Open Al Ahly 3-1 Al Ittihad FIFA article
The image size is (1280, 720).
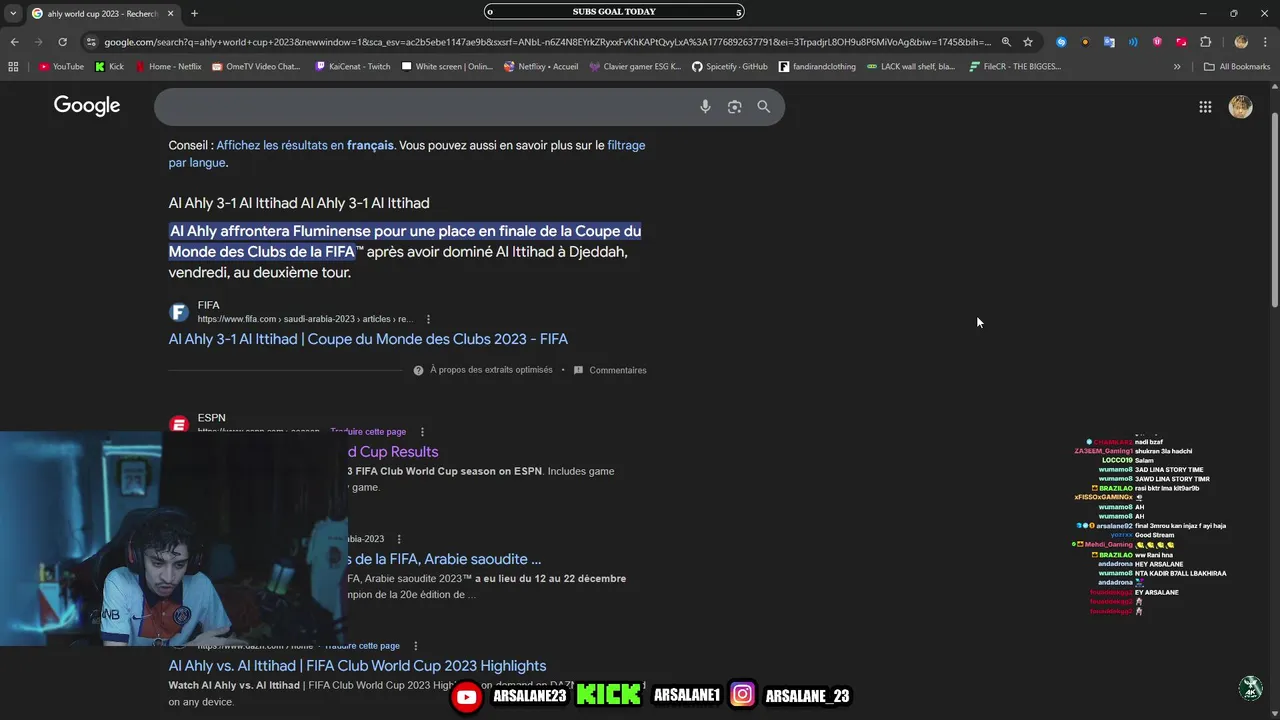pyautogui.click(x=368, y=339)
